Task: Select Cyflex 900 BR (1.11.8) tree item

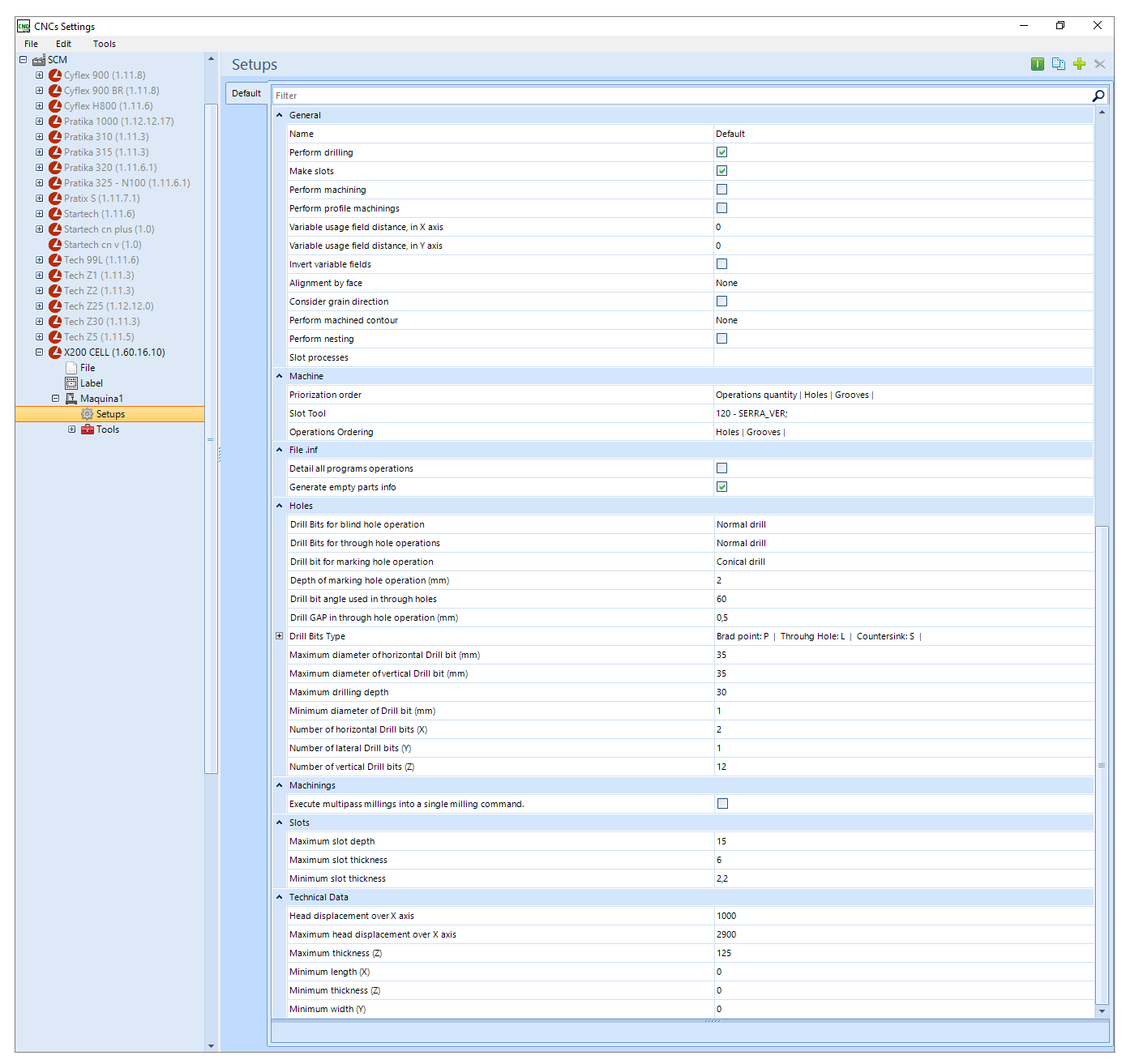Action: (x=112, y=91)
